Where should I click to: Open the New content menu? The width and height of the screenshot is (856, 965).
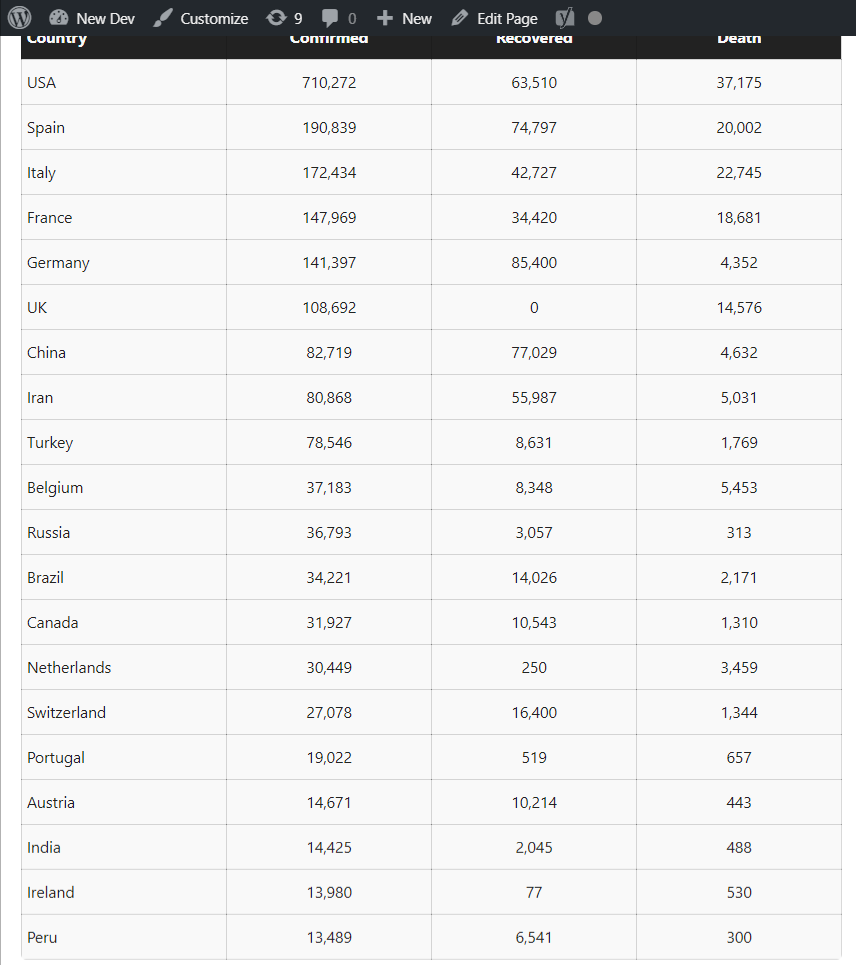pos(404,18)
